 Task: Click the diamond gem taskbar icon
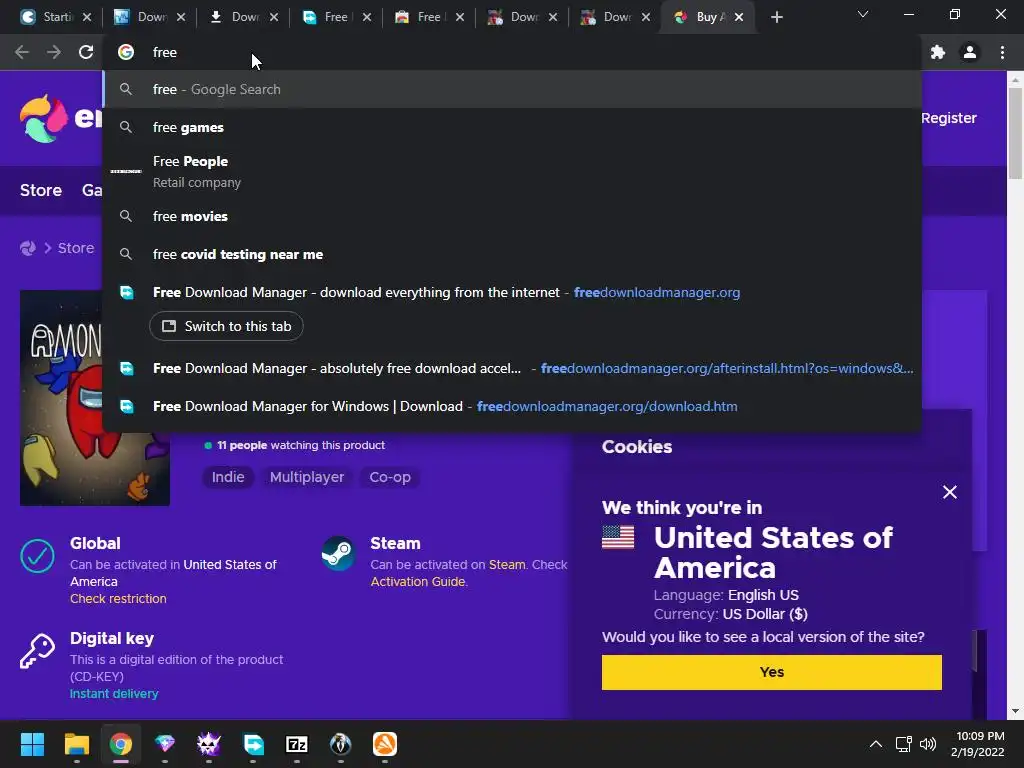click(165, 744)
